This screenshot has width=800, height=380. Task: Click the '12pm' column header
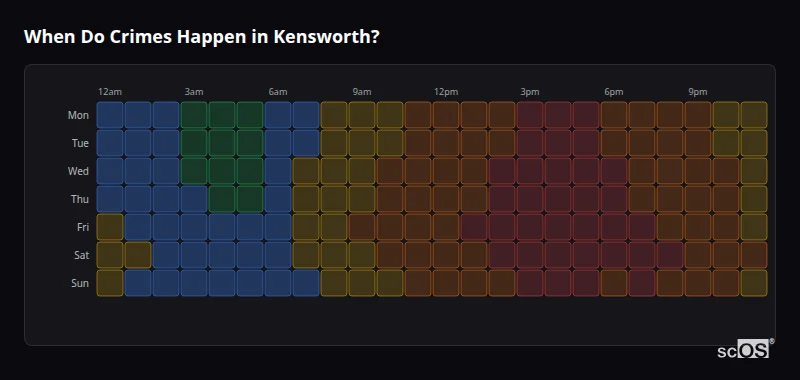[446, 92]
